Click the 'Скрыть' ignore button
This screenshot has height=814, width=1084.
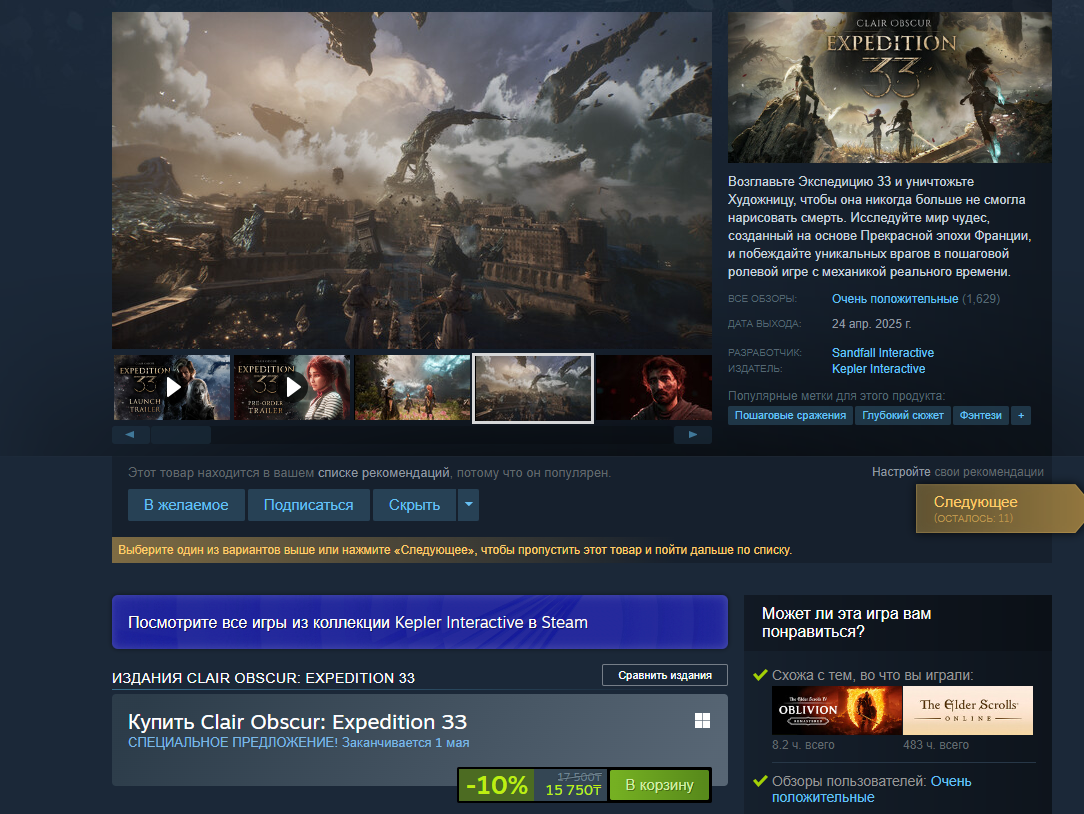click(414, 505)
